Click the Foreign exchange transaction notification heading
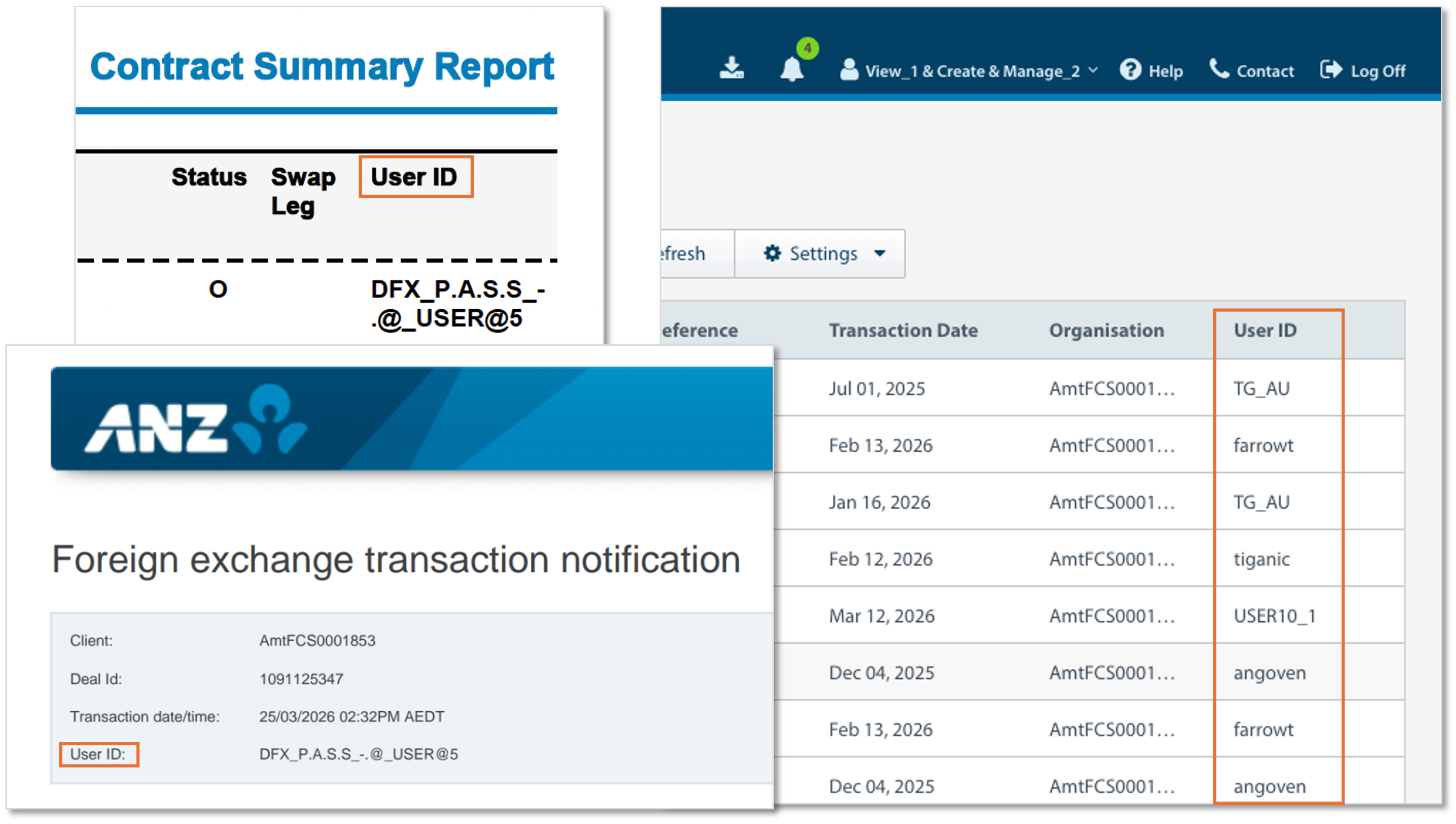 point(396,559)
